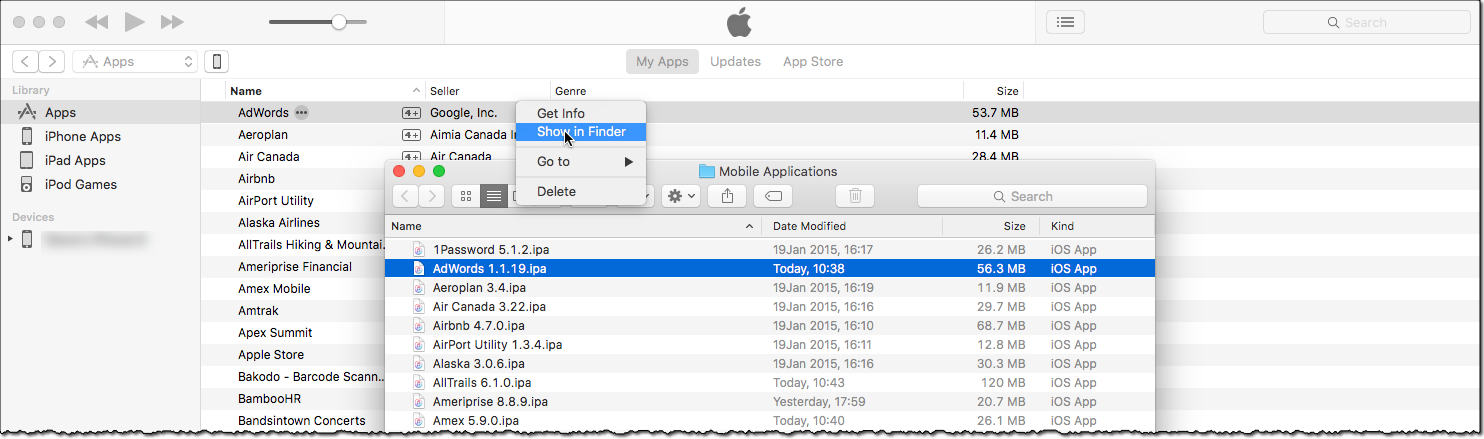Click the Finder edit tags button

coord(773,197)
